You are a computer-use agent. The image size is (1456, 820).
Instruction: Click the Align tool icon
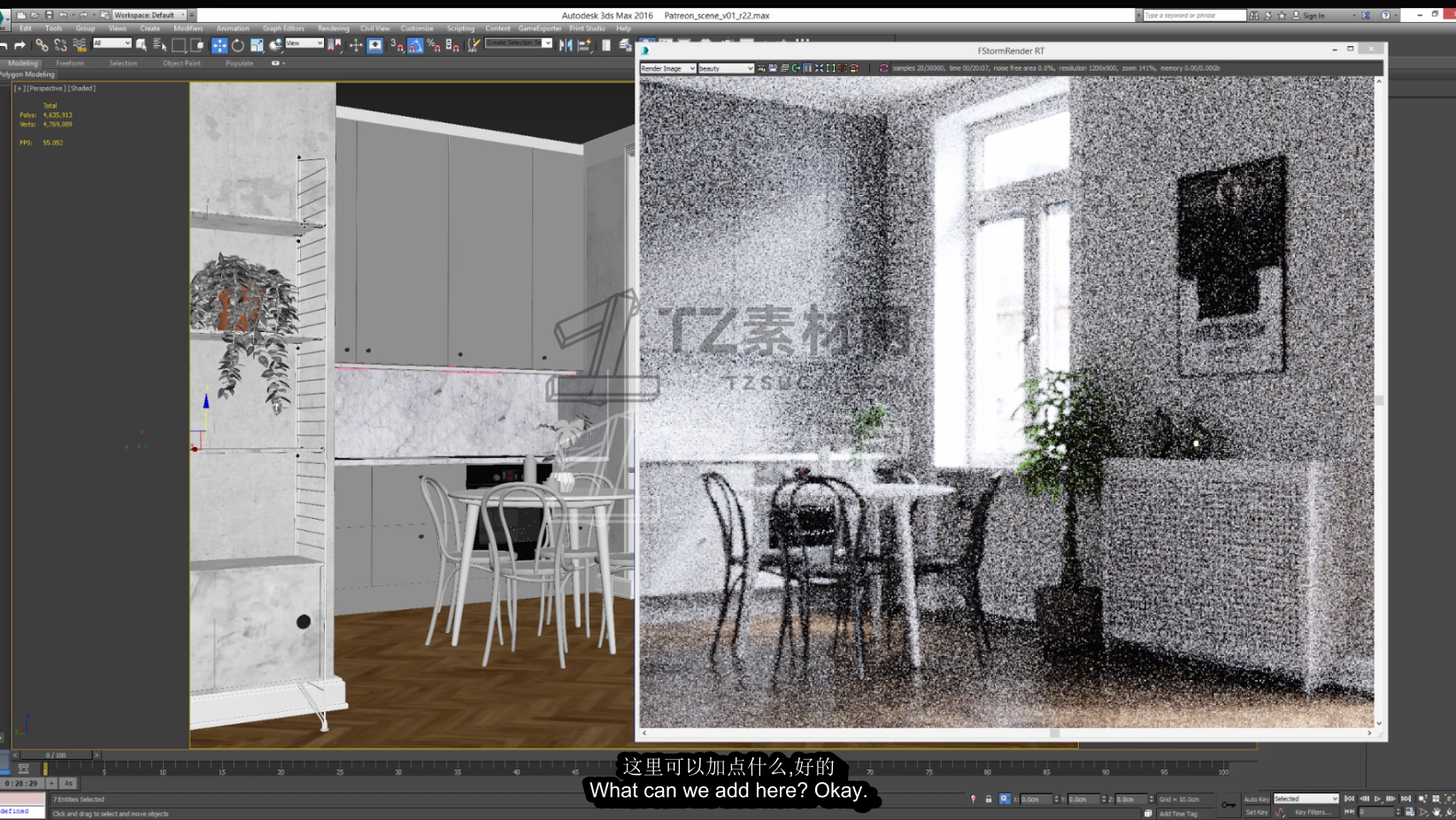coord(584,45)
